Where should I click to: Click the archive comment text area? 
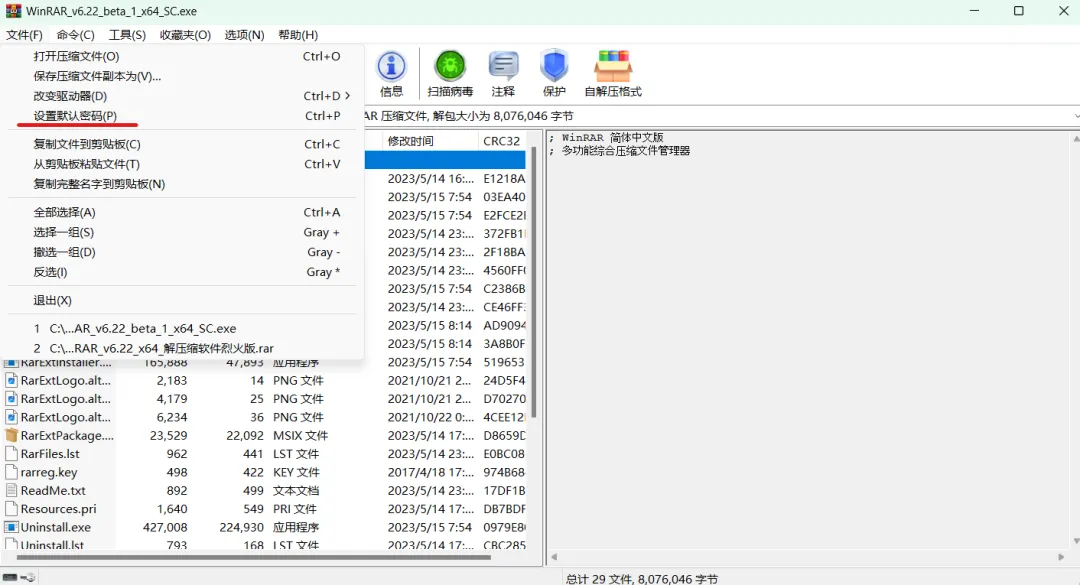pos(809,341)
